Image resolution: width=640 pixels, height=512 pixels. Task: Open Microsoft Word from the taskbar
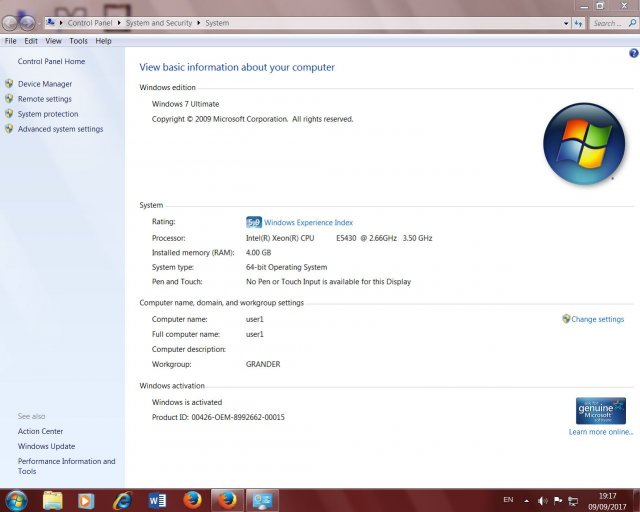(157, 499)
